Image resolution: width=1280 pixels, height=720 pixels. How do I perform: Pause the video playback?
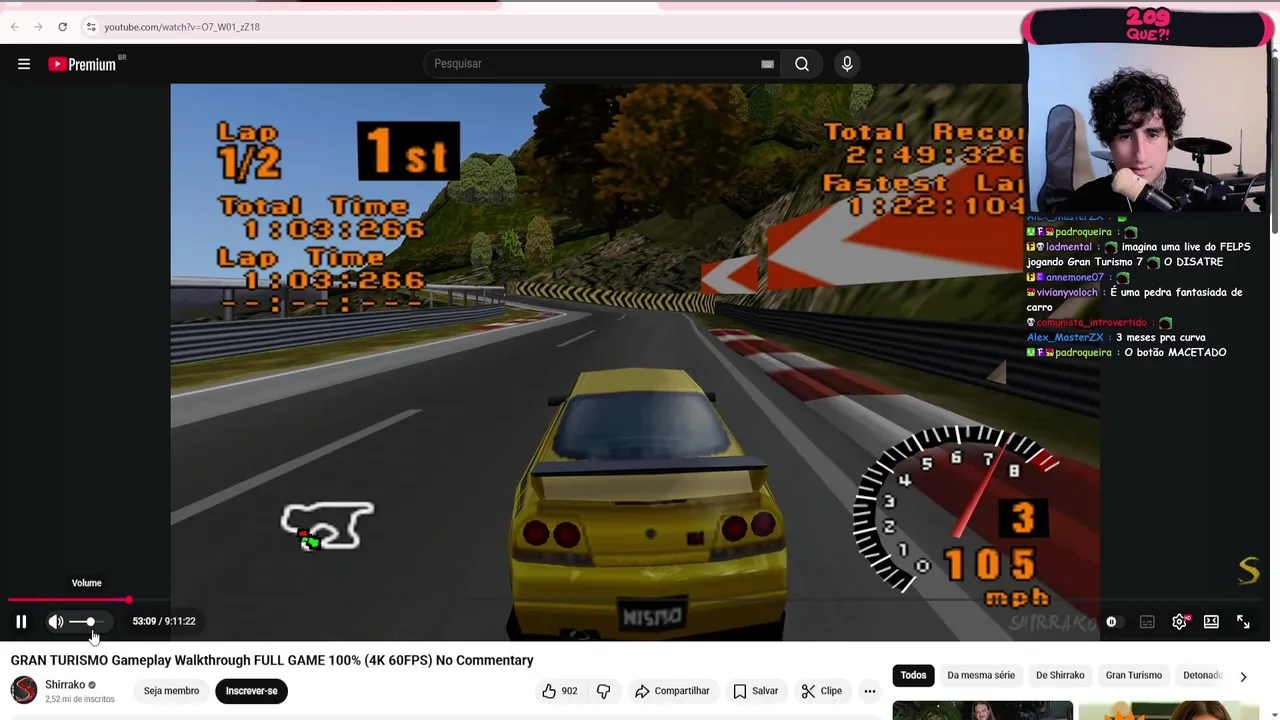tap(21, 622)
